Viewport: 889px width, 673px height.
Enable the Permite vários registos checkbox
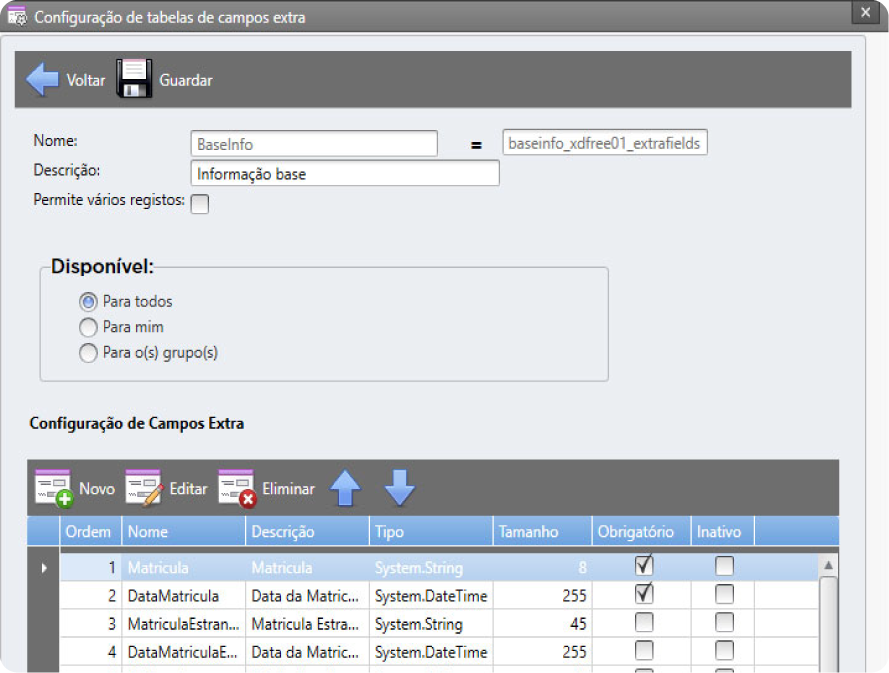click(200, 204)
